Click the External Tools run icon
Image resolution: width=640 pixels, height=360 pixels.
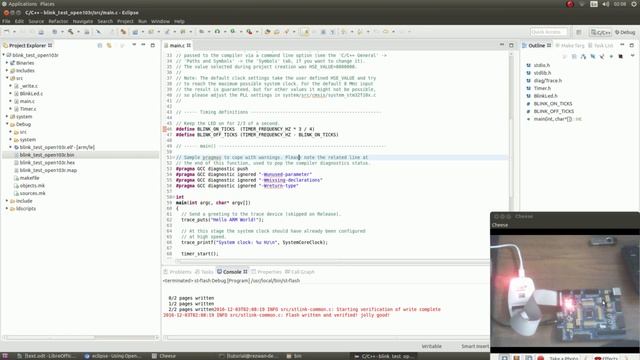[249, 31]
